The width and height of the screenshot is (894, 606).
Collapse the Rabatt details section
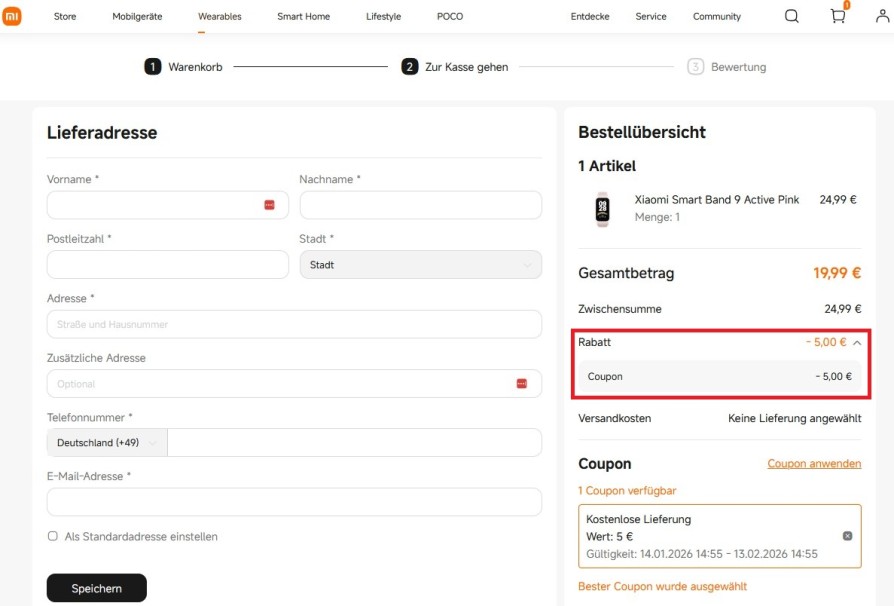[857, 342]
